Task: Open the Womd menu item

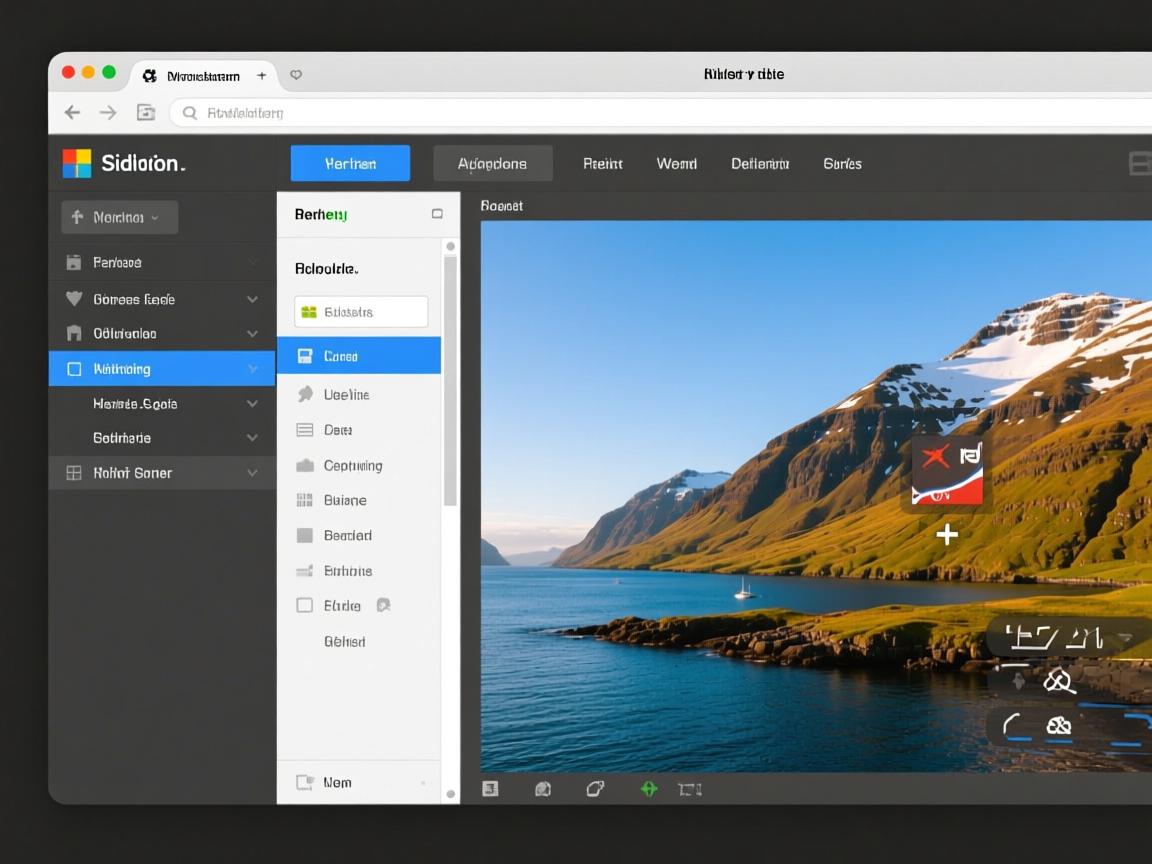Action: tap(676, 164)
